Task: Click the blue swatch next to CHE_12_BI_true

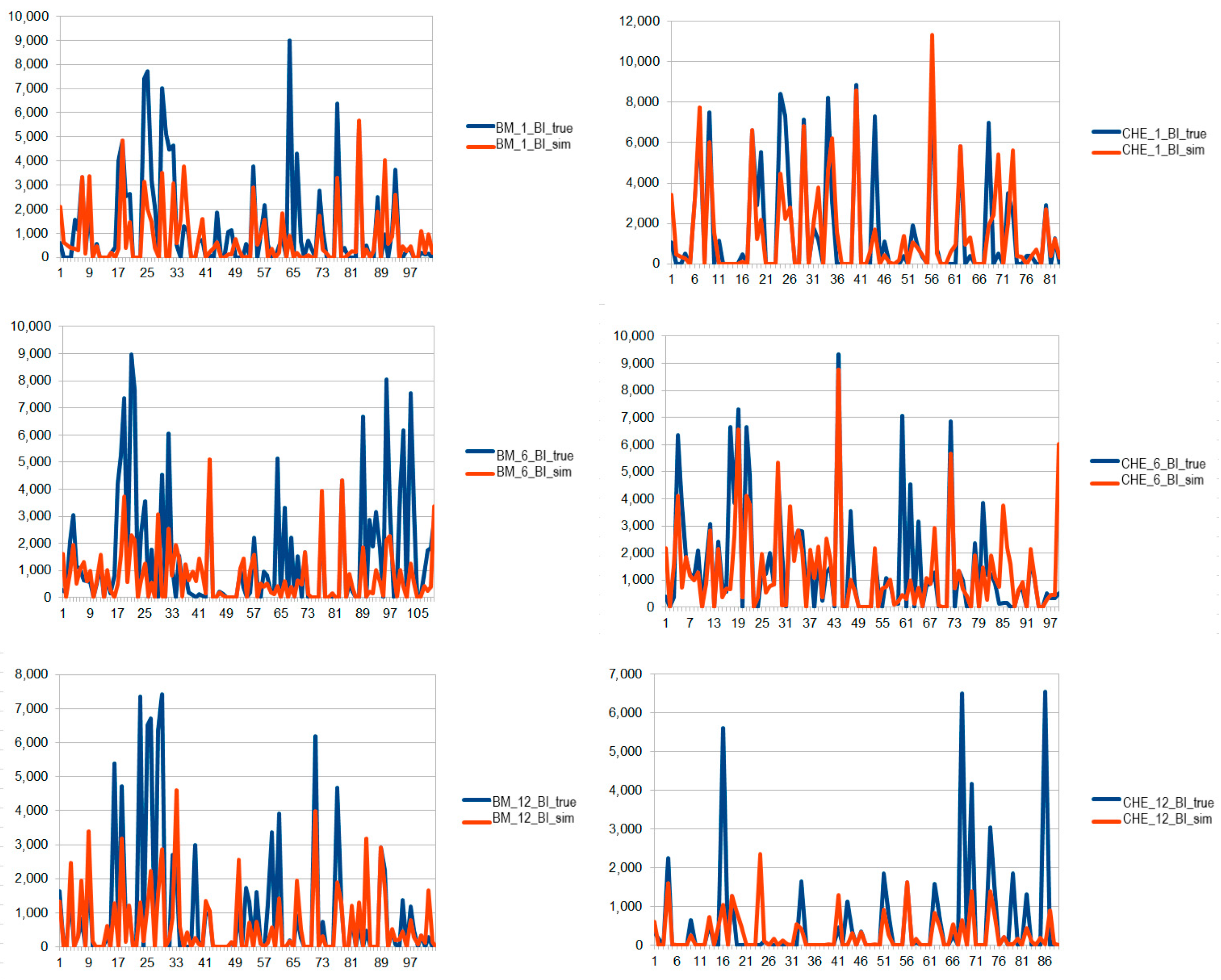Action: (1106, 800)
